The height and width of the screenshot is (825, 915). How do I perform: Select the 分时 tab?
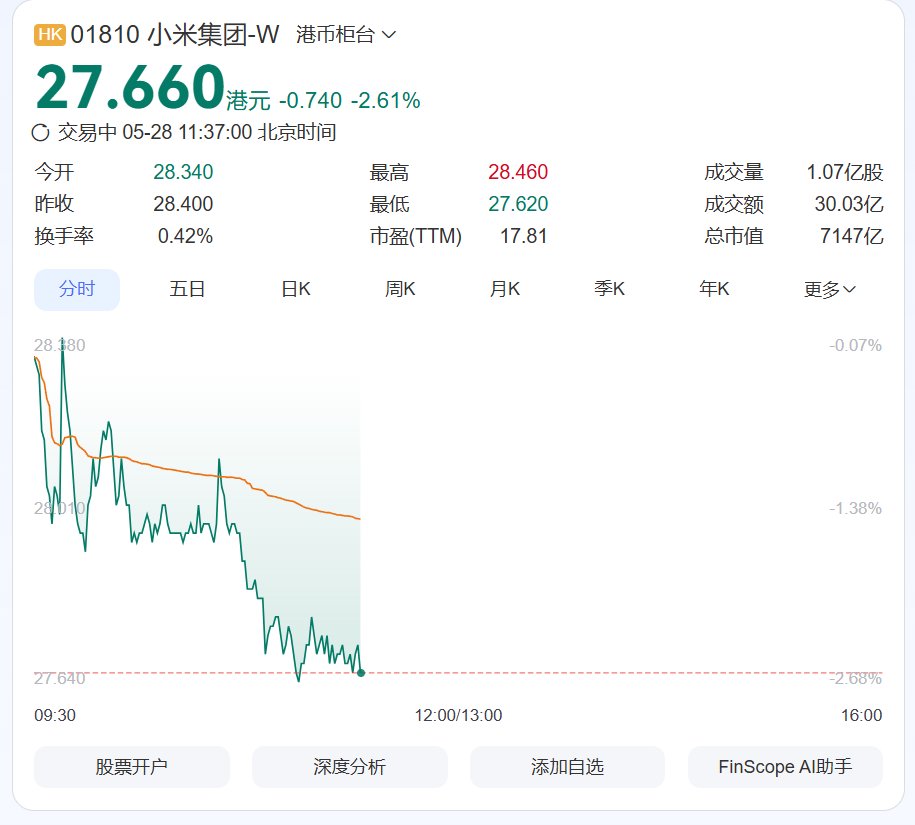(x=77, y=289)
